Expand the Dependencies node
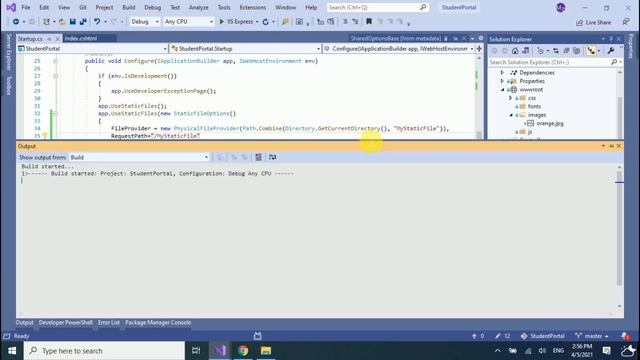Image resolution: width=640 pixels, height=360 pixels. pos(502,73)
